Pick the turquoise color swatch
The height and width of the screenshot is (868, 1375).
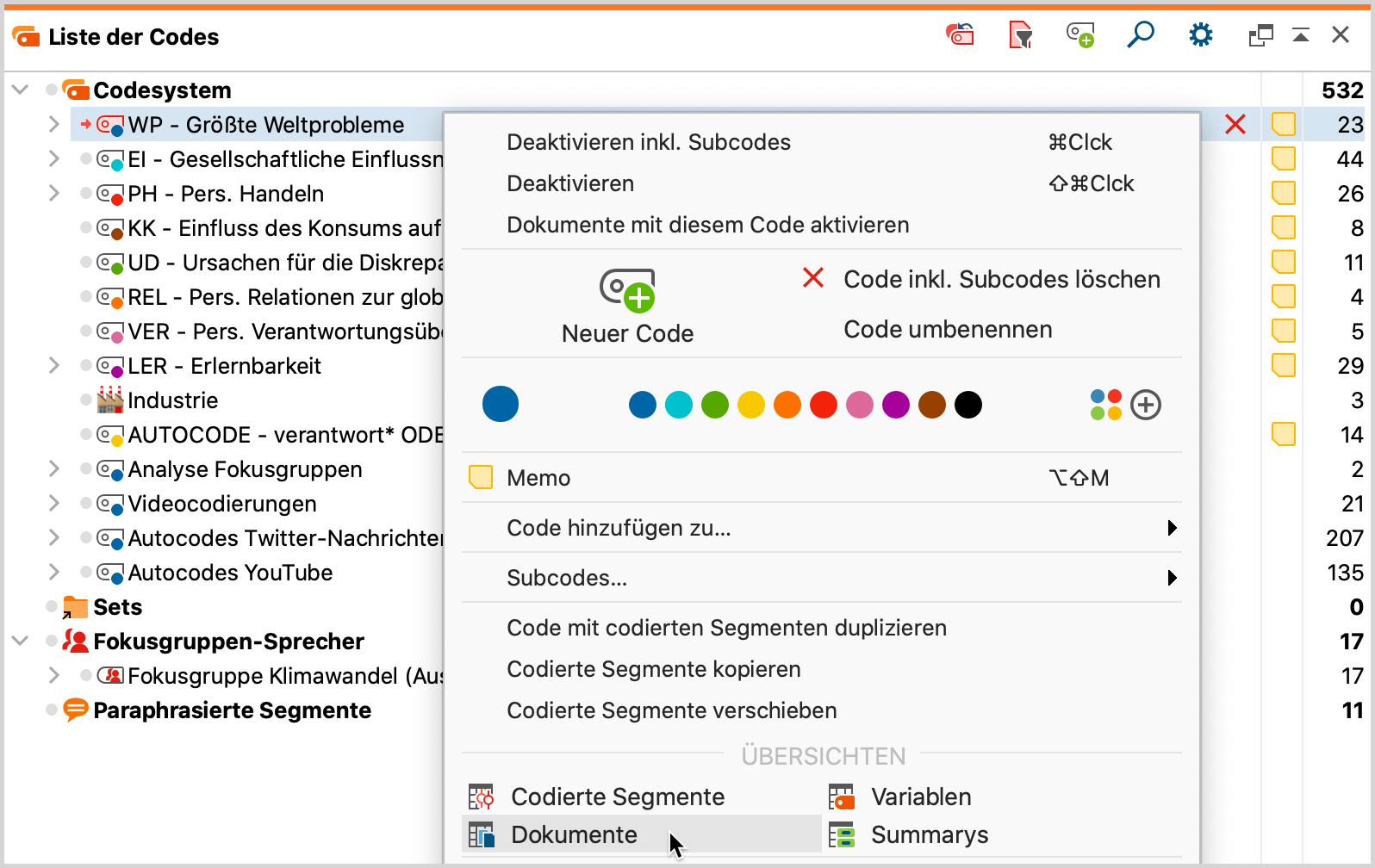tap(679, 405)
